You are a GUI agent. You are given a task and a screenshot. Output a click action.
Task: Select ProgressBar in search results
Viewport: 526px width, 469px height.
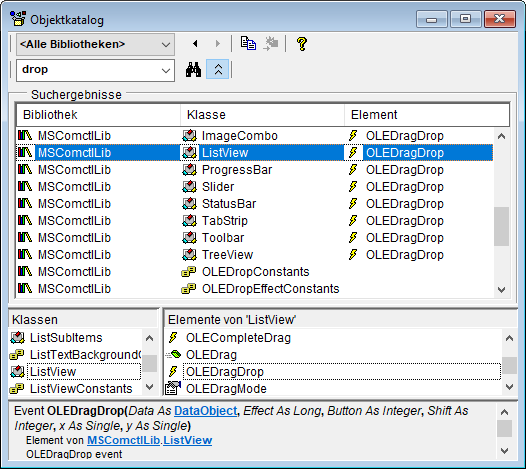[x=255, y=170]
